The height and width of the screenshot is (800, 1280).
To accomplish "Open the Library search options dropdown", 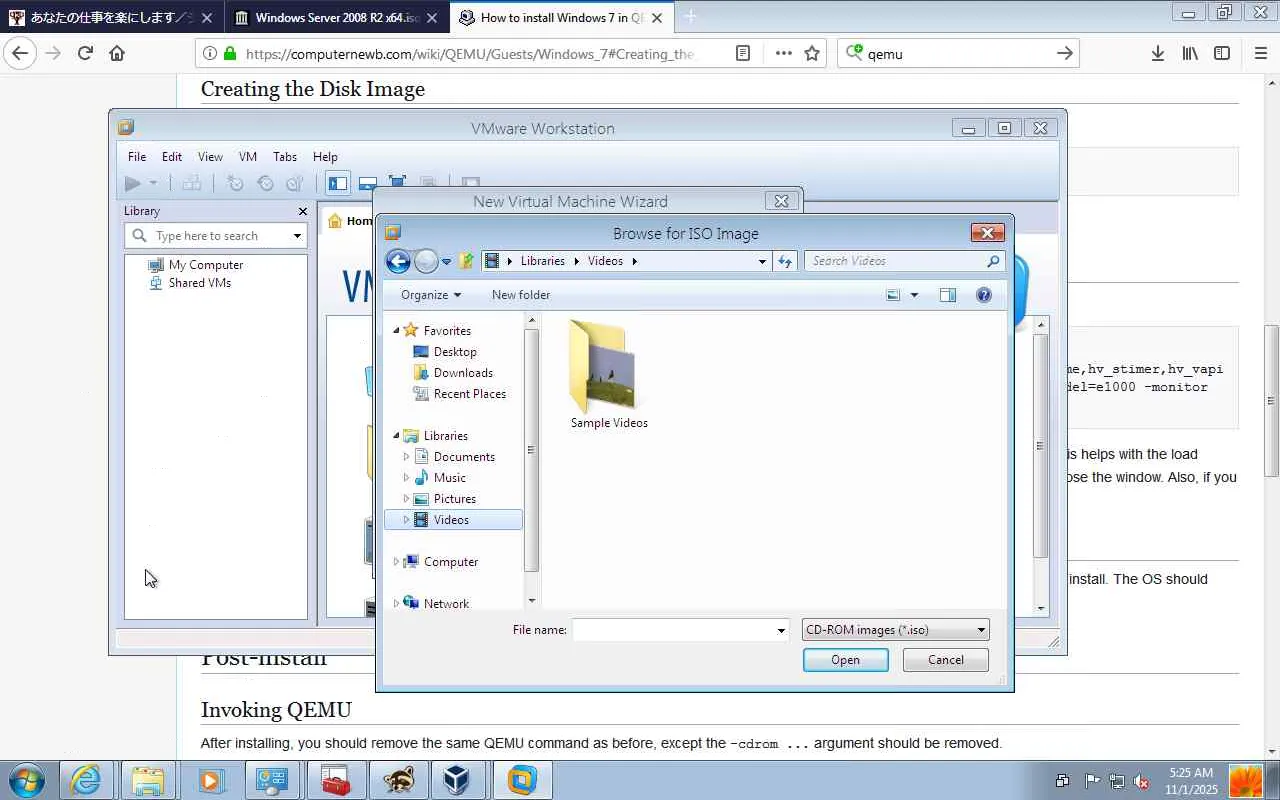I will tap(297, 236).
